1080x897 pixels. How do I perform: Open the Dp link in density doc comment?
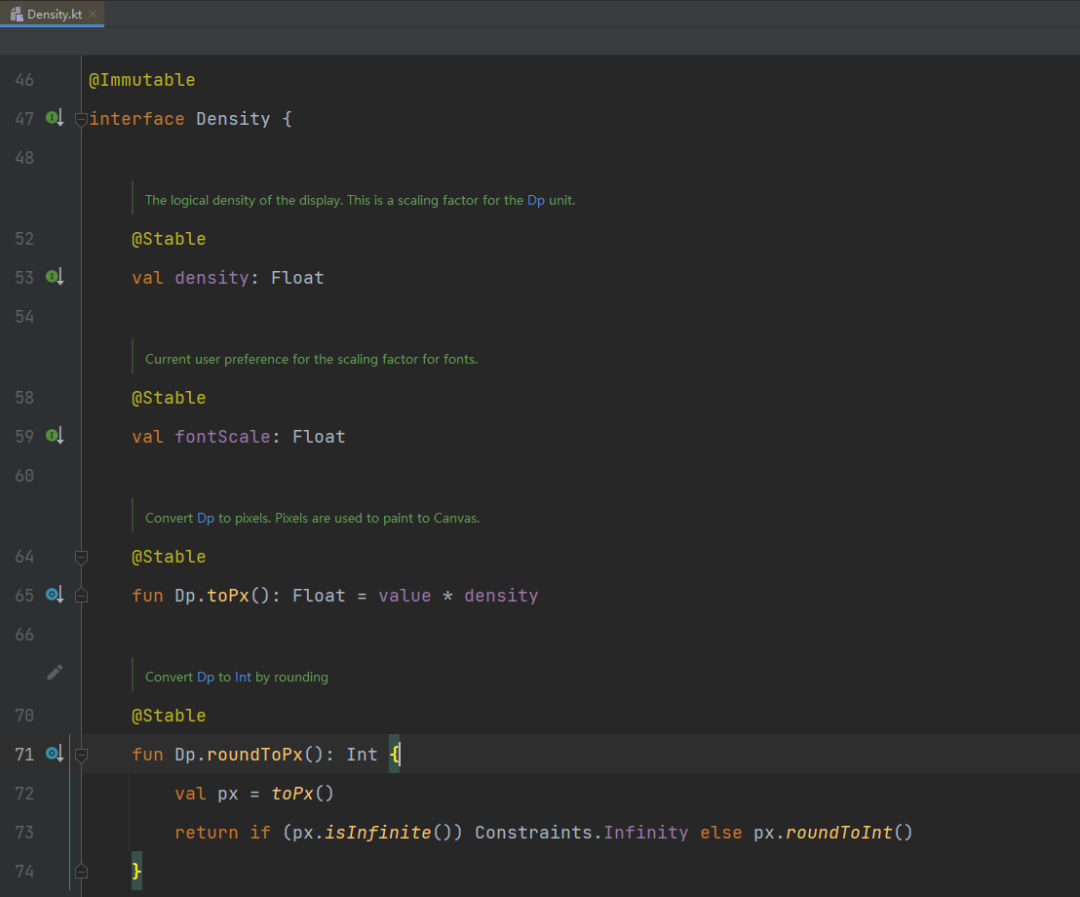click(536, 200)
